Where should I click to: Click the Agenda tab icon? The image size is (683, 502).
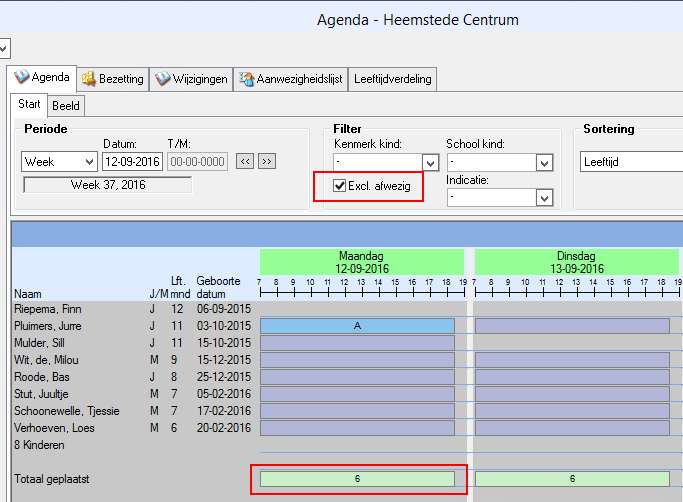click(x=21, y=79)
